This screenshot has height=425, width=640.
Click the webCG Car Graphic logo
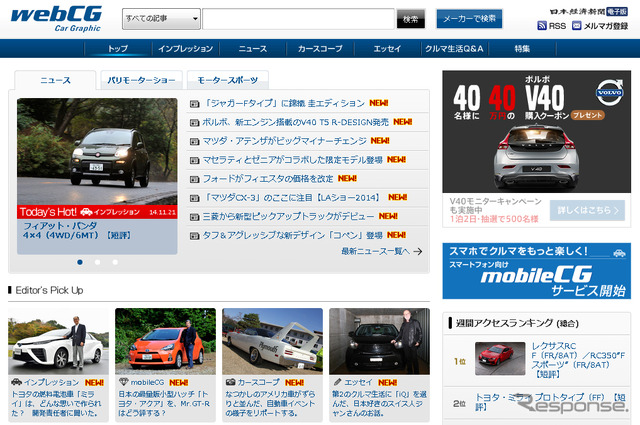(56, 18)
